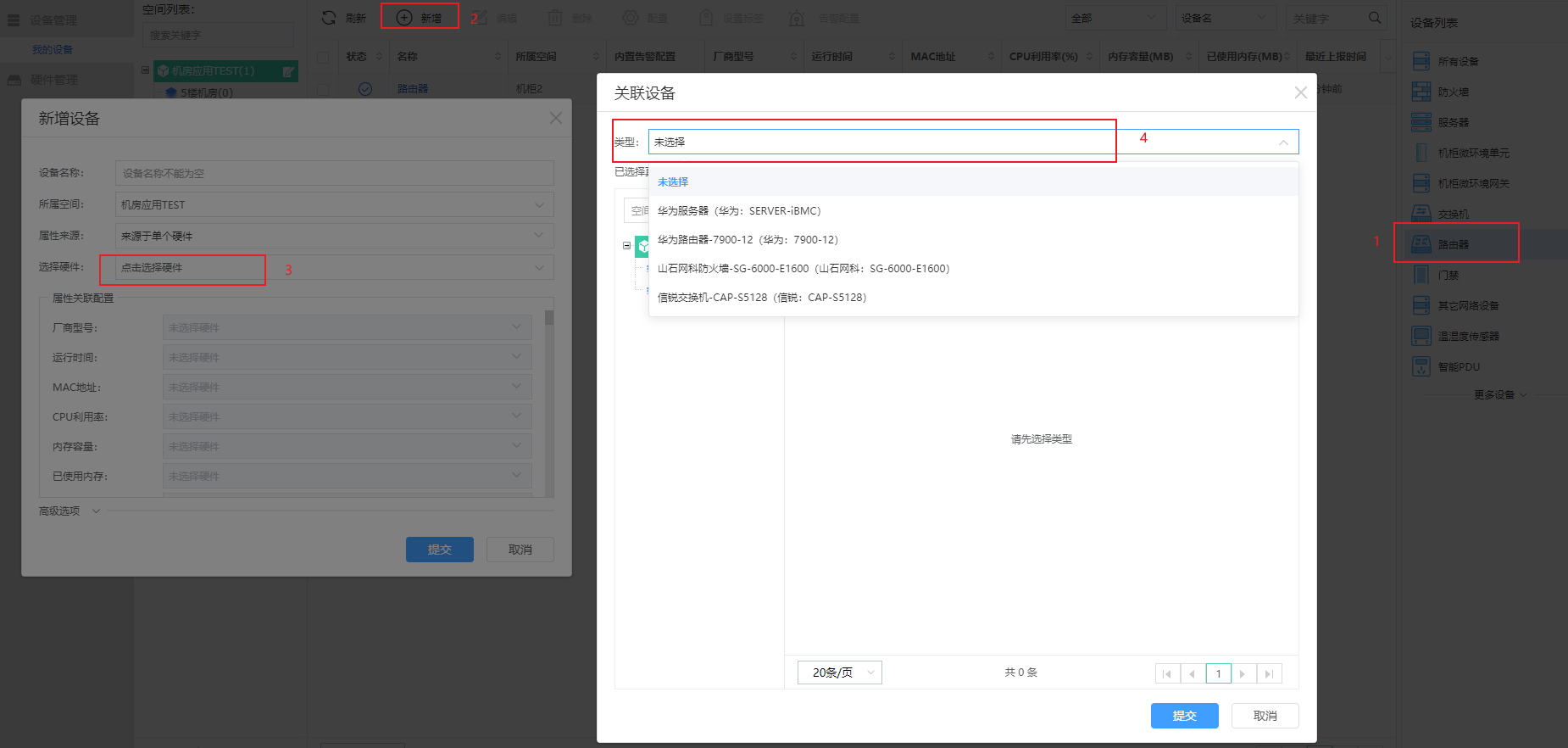Select the 其它网络设备 icon
This screenshot has height=748, width=1568.
pos(1421,305)
